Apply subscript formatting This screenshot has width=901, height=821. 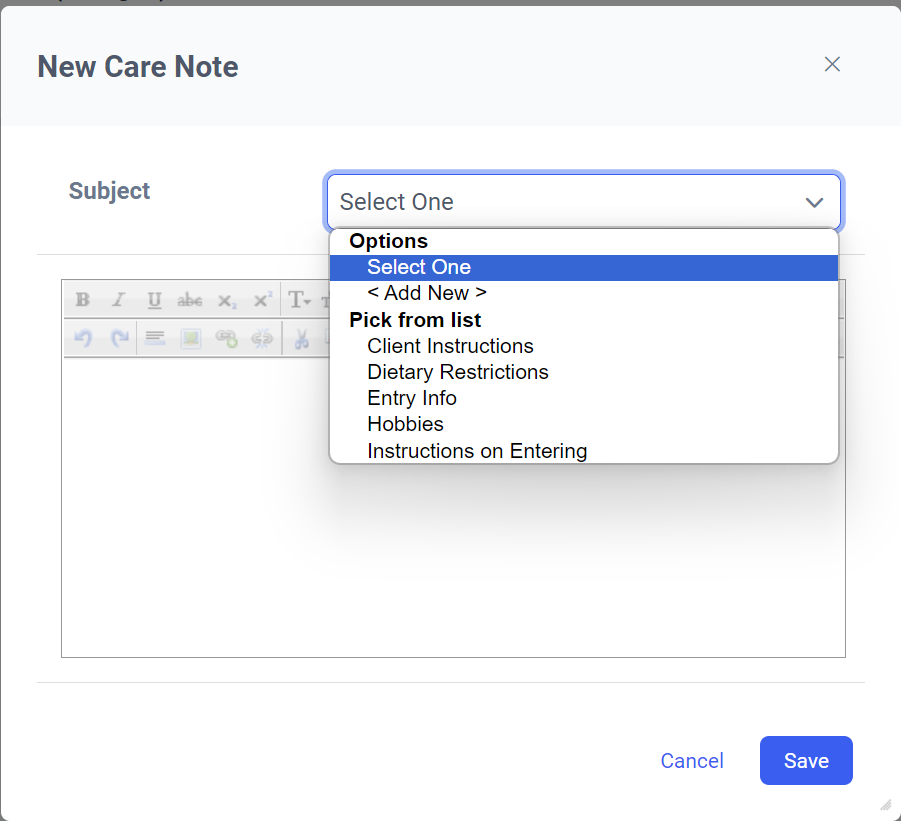(226, 299)
